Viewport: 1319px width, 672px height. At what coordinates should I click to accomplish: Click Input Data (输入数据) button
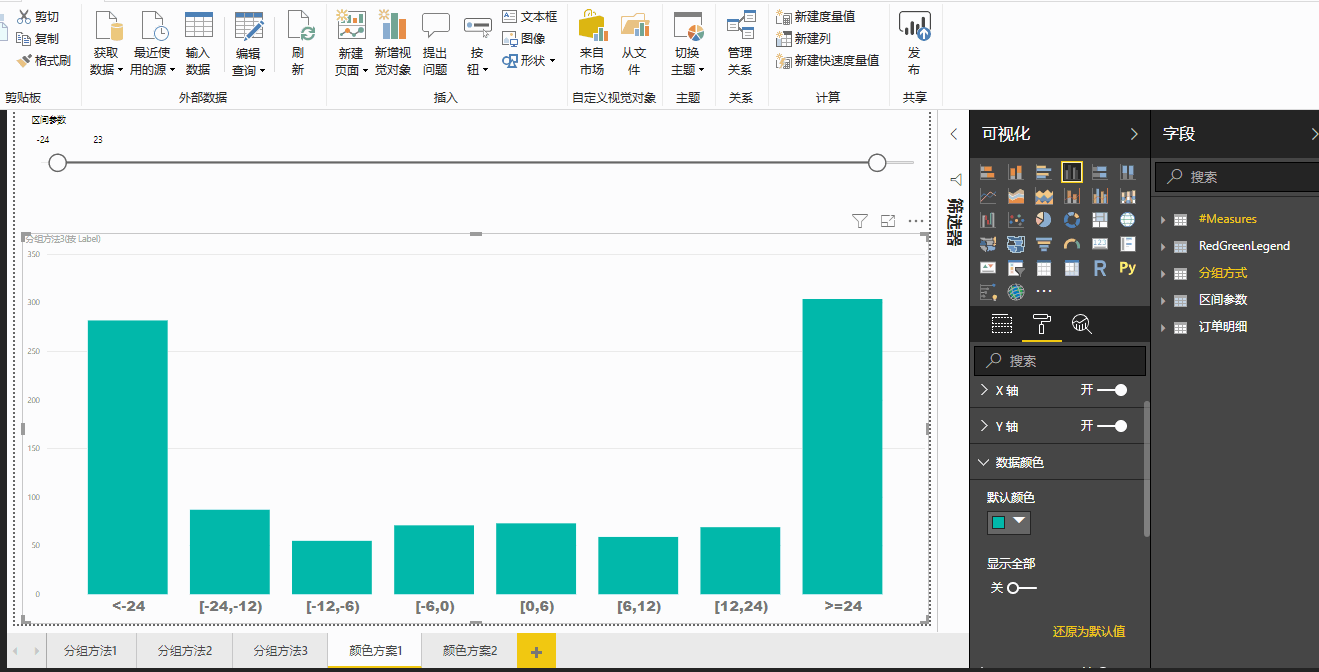coord(198,44)
